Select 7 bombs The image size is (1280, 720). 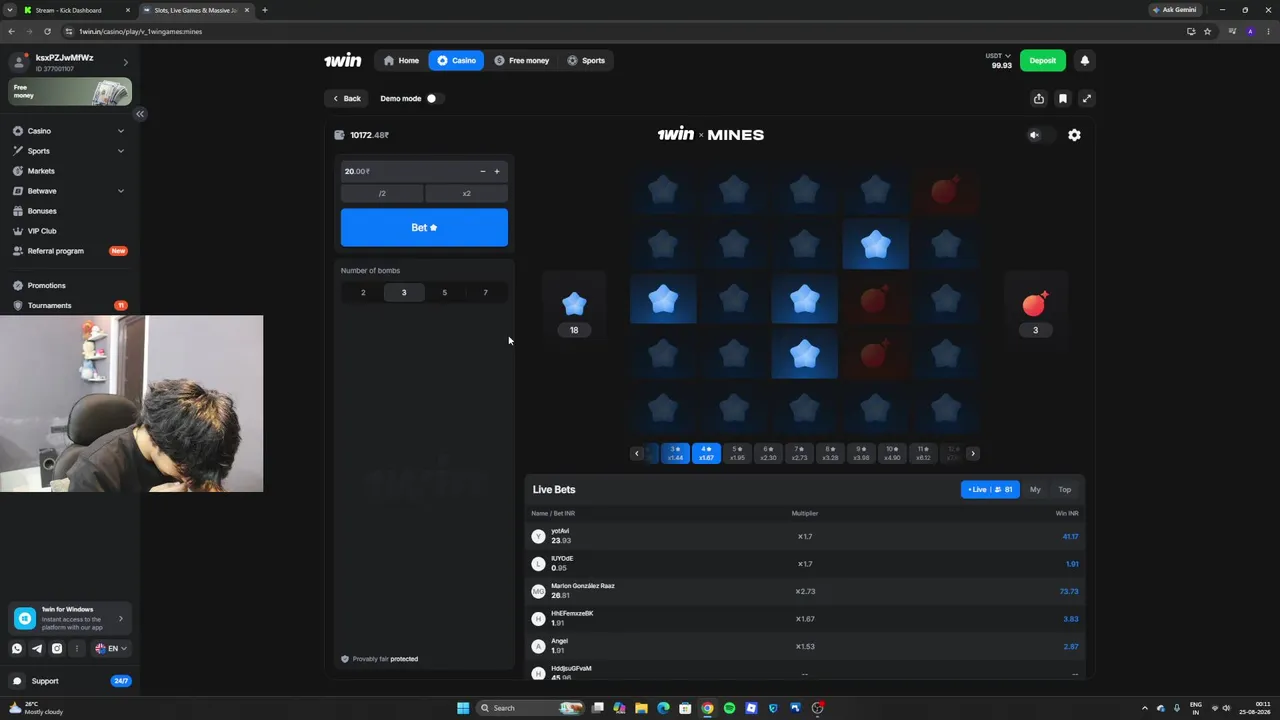click(486, 292)
